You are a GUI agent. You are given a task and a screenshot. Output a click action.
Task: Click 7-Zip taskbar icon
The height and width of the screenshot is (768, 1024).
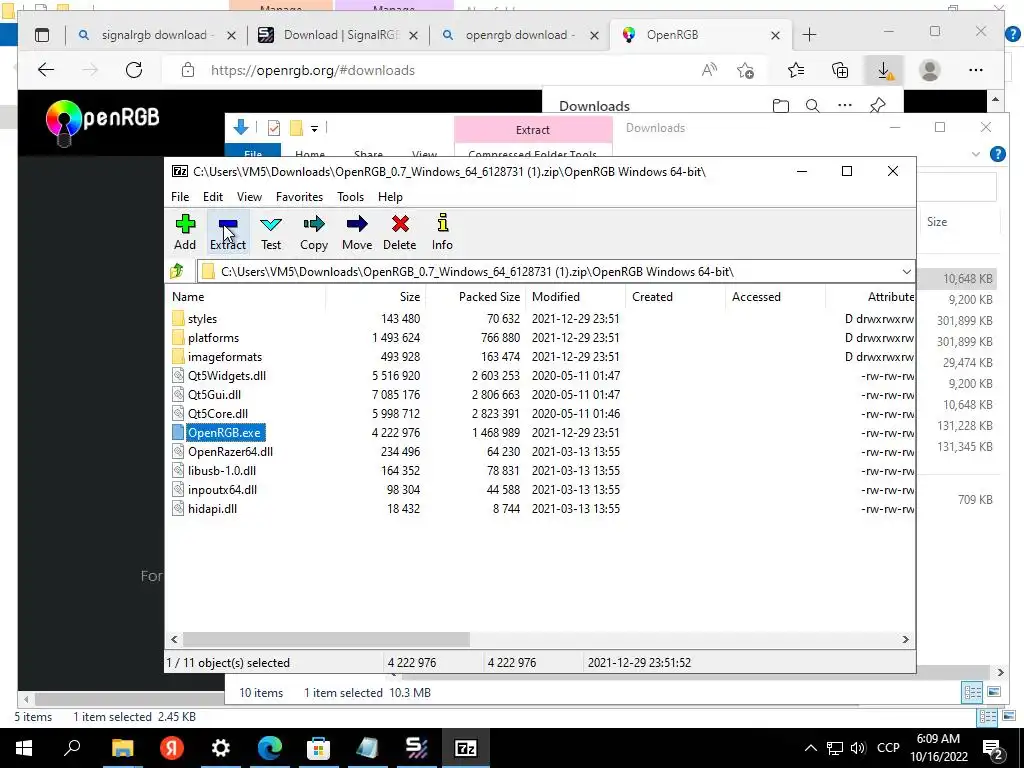click(466, 748)
